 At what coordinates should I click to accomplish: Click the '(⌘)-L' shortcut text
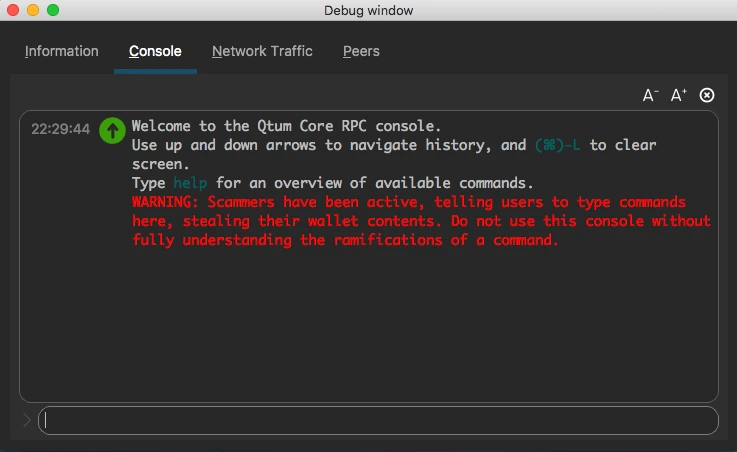[x=557, y=145]
